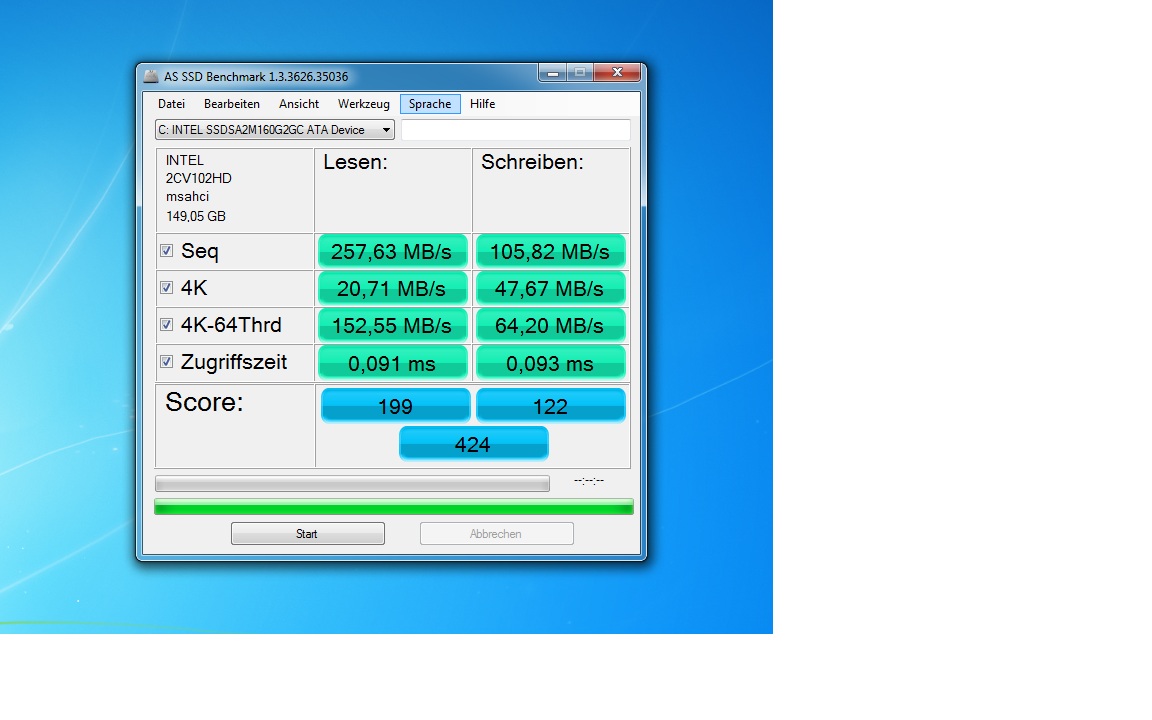Click the disabled maximize button

[x=580, y=73]
